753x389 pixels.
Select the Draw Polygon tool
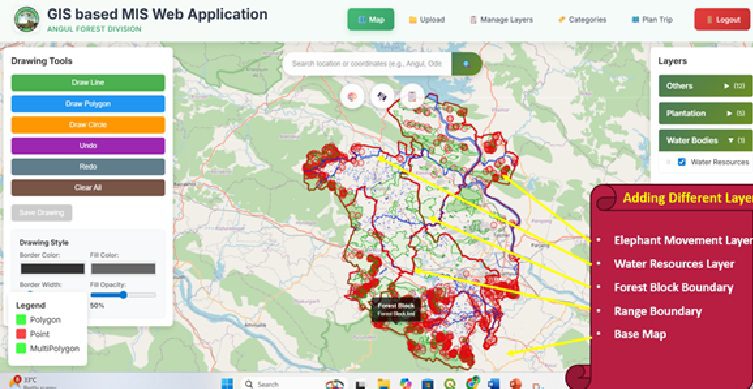pos(88,104)
